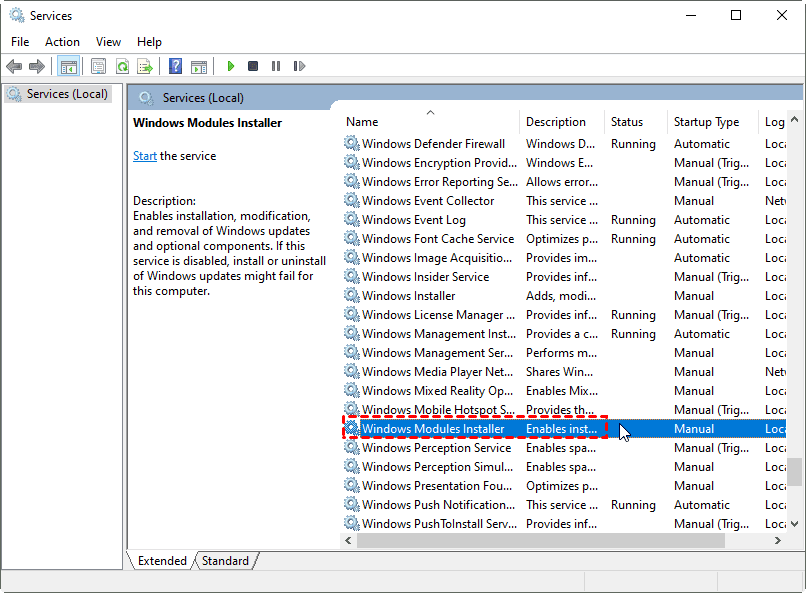Select Windows PushToInstall Service row
806x593 pixels.
564,524
